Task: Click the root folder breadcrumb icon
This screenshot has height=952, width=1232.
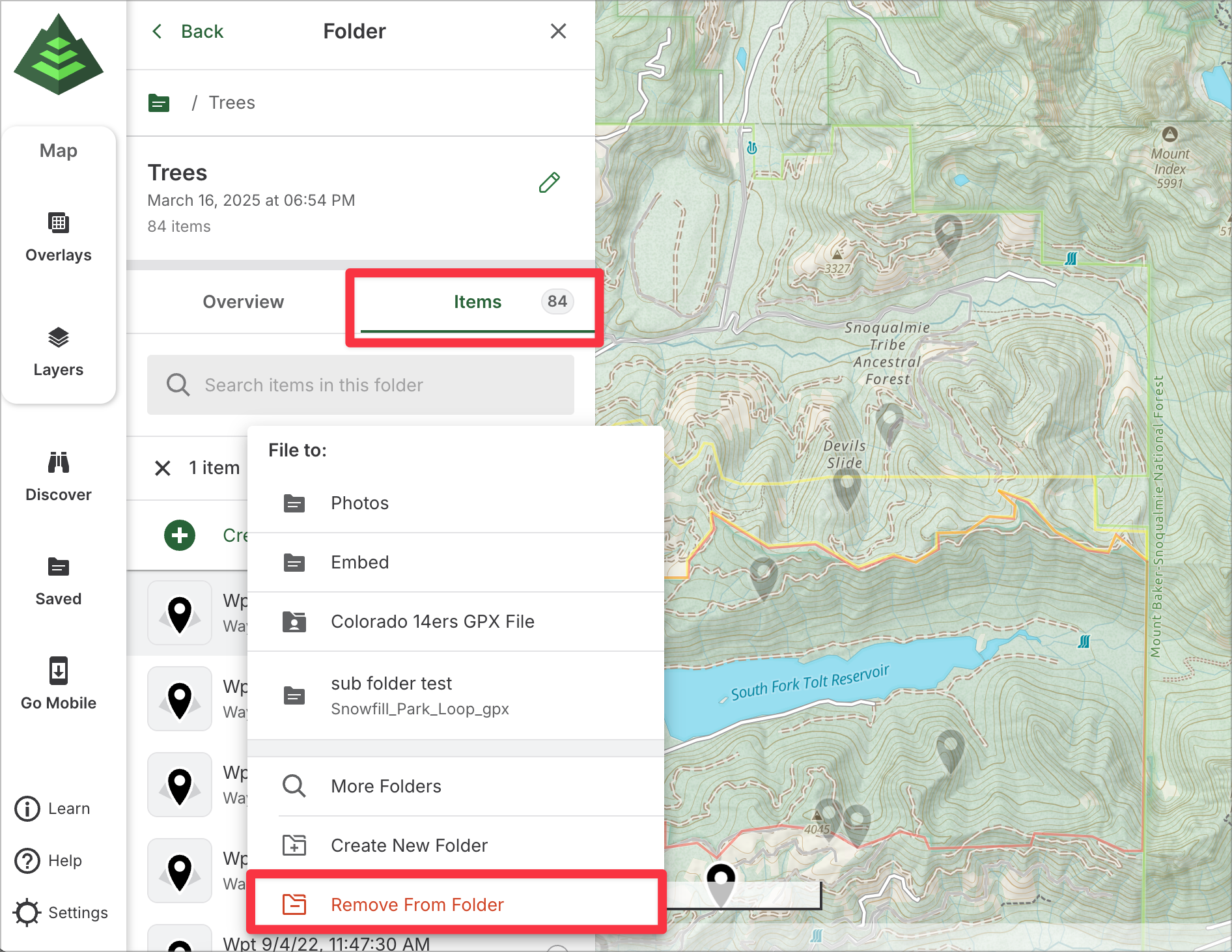Action: pos(159,103)
